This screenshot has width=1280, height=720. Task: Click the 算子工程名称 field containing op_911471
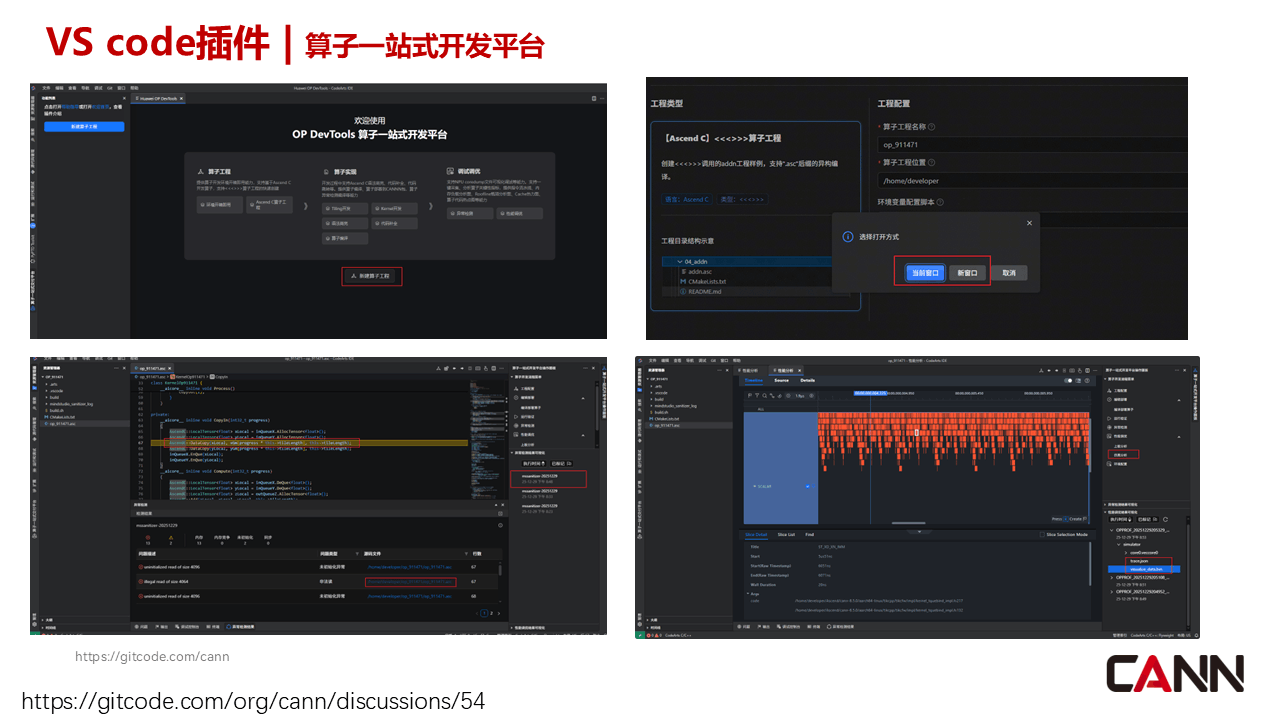point(1032,145)
